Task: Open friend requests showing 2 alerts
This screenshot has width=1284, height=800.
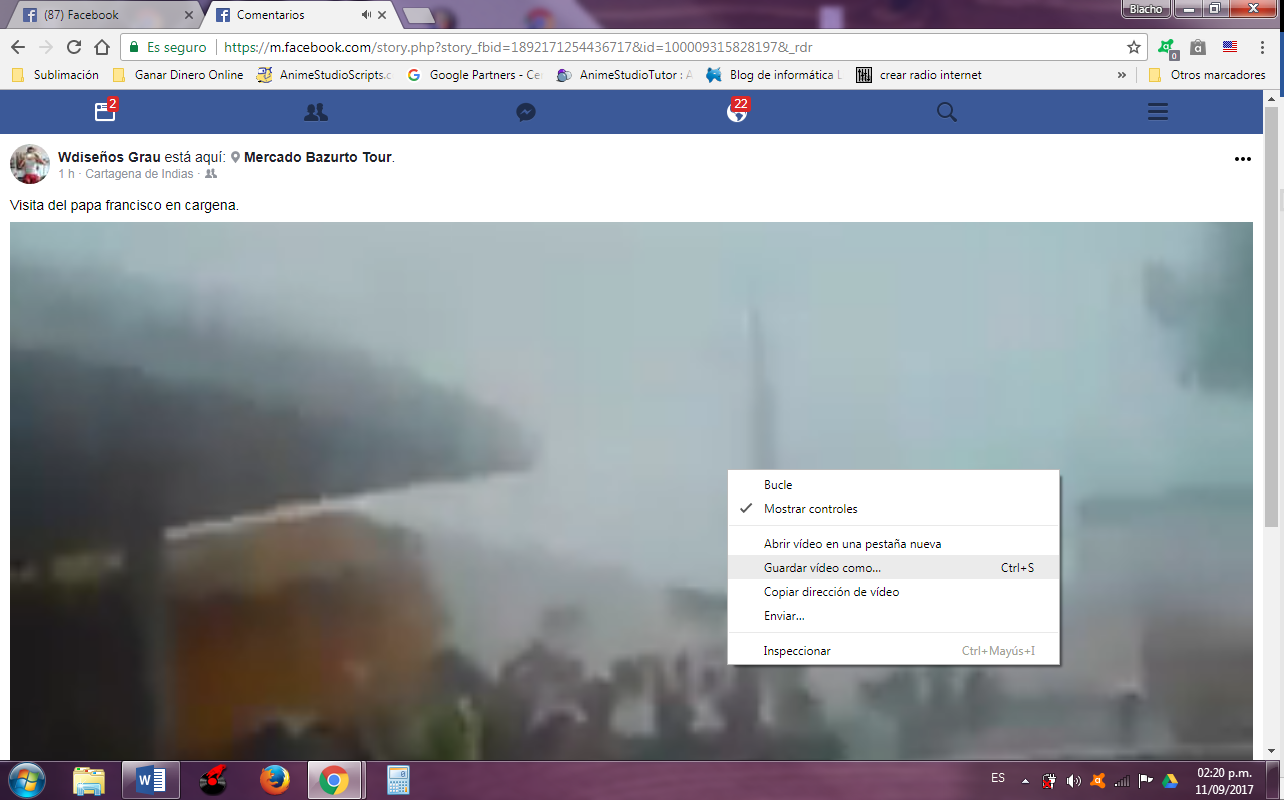Action: point(105,112)
